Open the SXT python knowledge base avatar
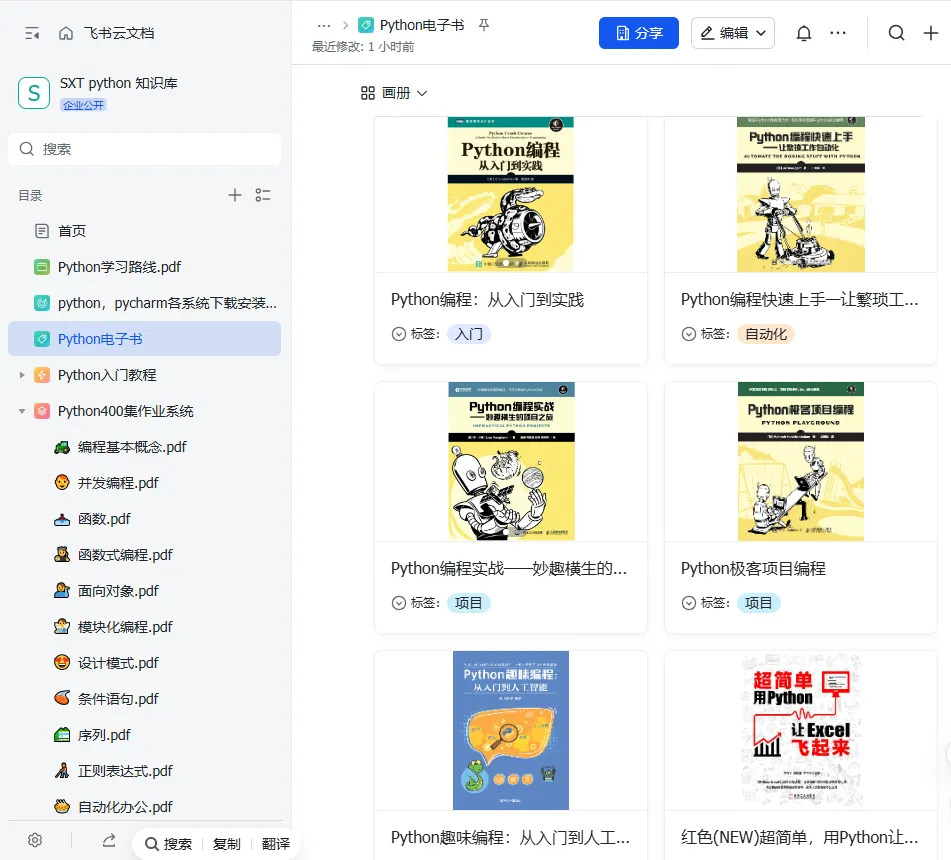This screenshot has width=951, height=860. 34,93
